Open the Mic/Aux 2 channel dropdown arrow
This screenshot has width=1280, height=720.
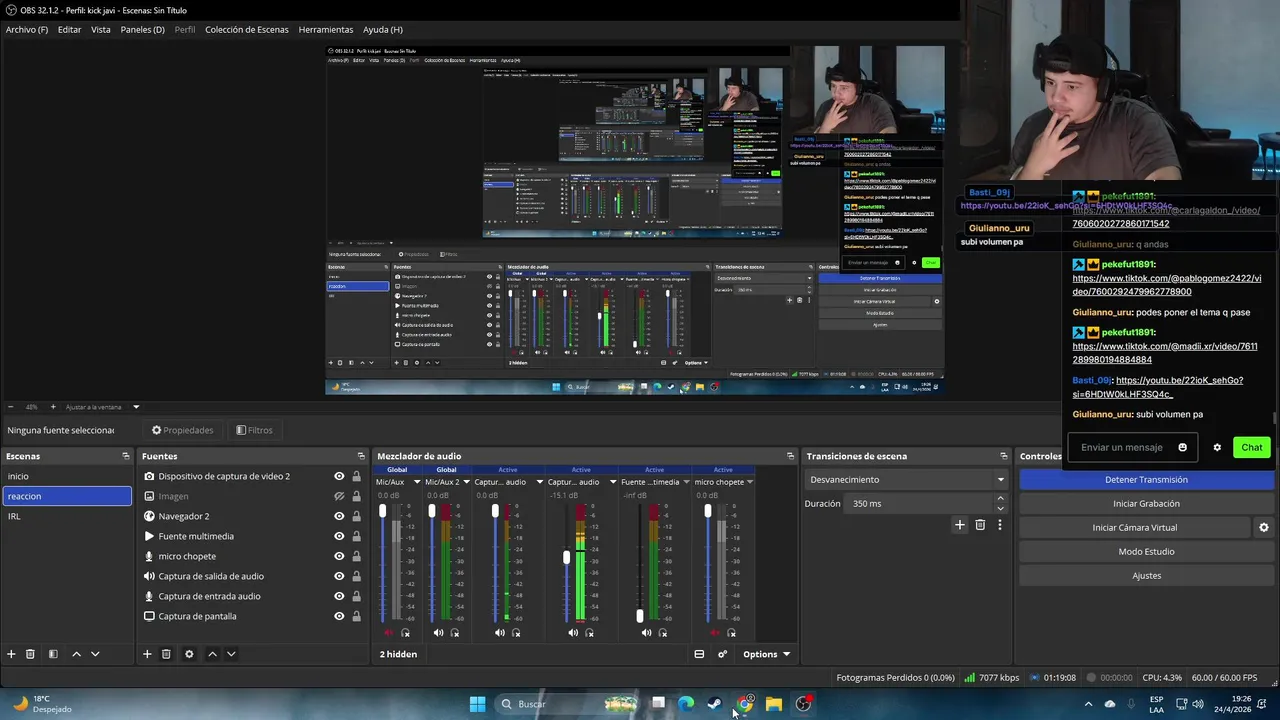pyautogui.click(x=468, y=482)
